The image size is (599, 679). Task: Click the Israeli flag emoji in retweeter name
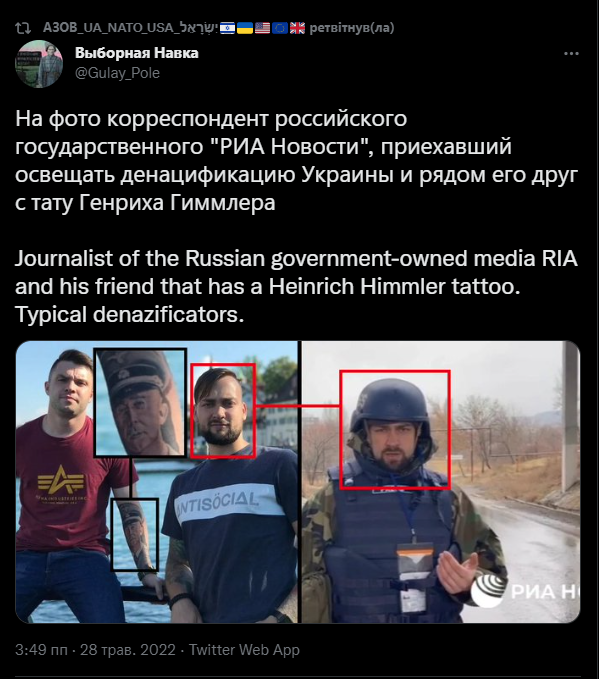227,28
